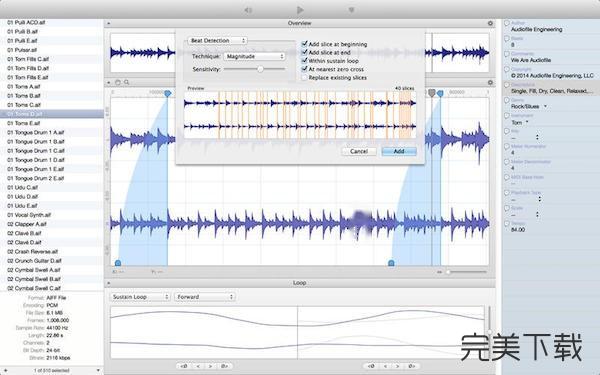Click the Add button in dialog

coord(399,151)
